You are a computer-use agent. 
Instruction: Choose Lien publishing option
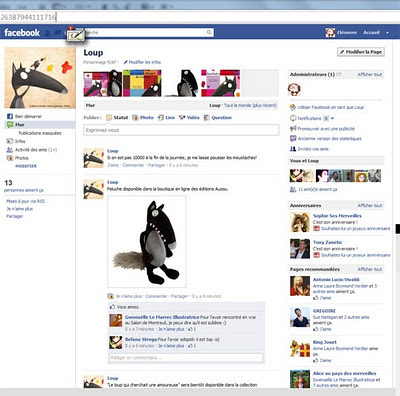tap(166, 118)
